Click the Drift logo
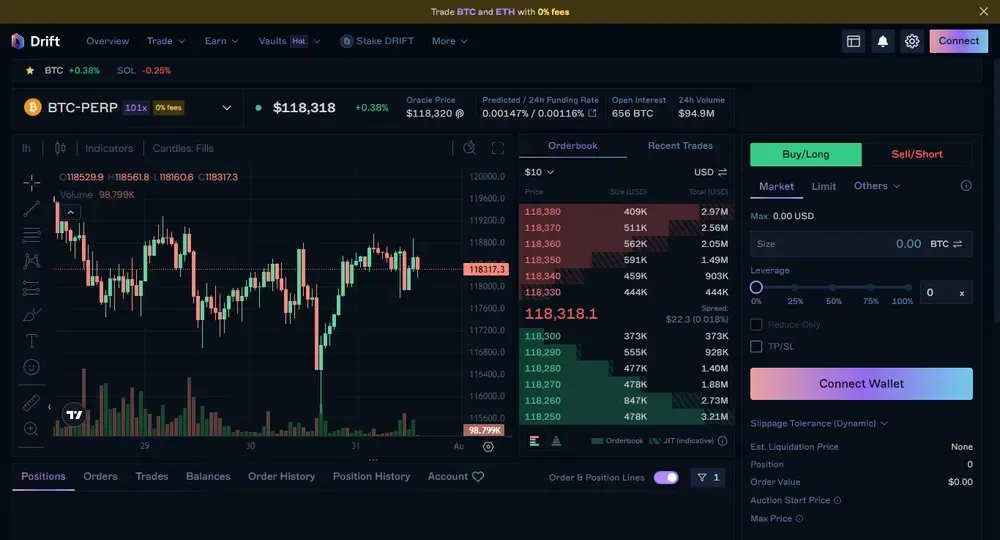1000x540 pixels. tap(36, 41)
